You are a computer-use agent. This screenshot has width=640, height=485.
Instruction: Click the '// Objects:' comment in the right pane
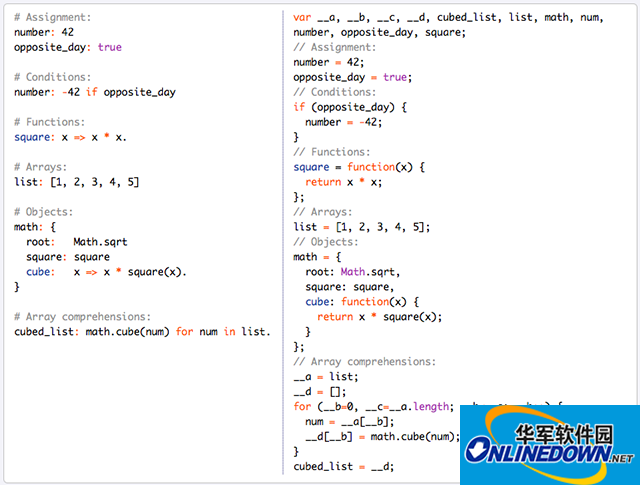pos(325,242)
